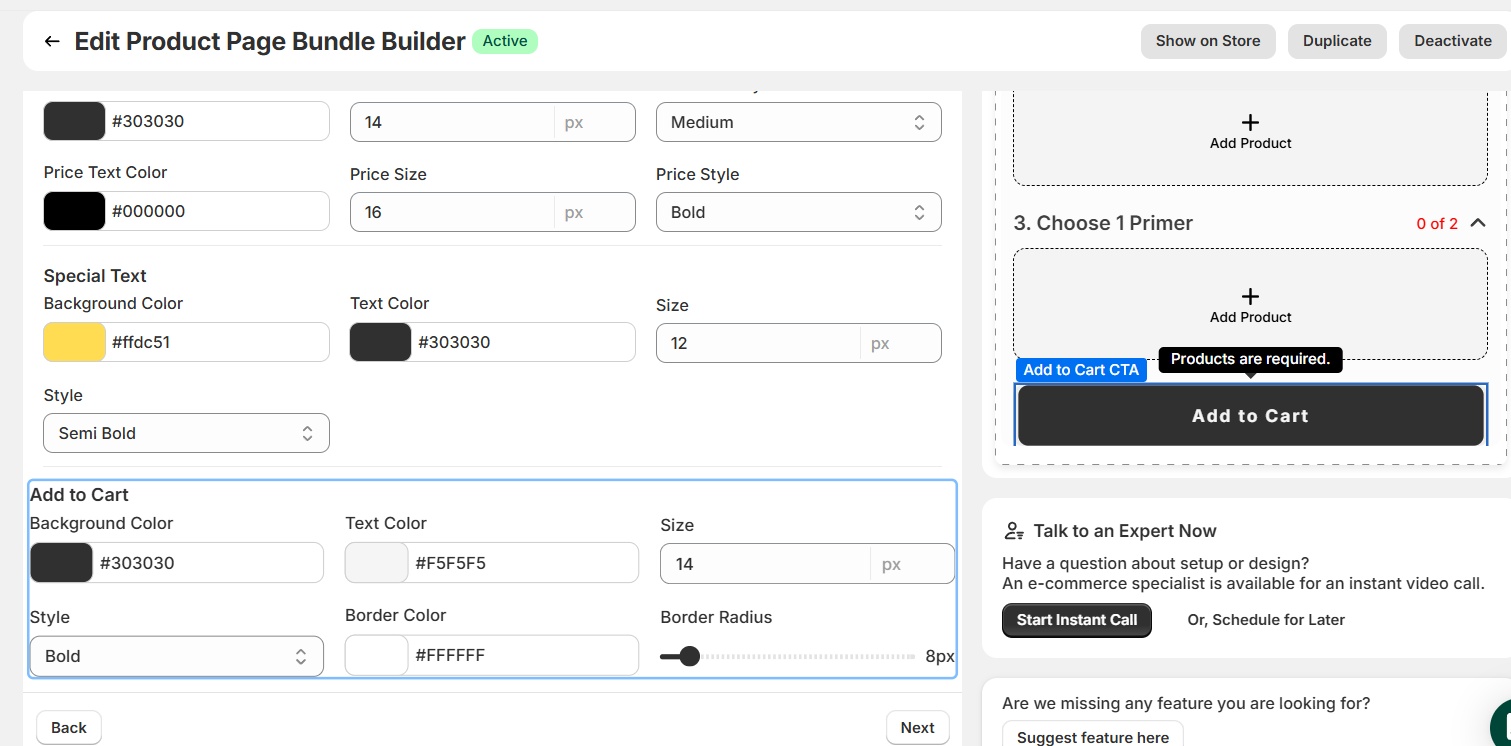Click the Price Size input field
The width and height of the screenshot is (1511, 746).
(x=451, y=212)
